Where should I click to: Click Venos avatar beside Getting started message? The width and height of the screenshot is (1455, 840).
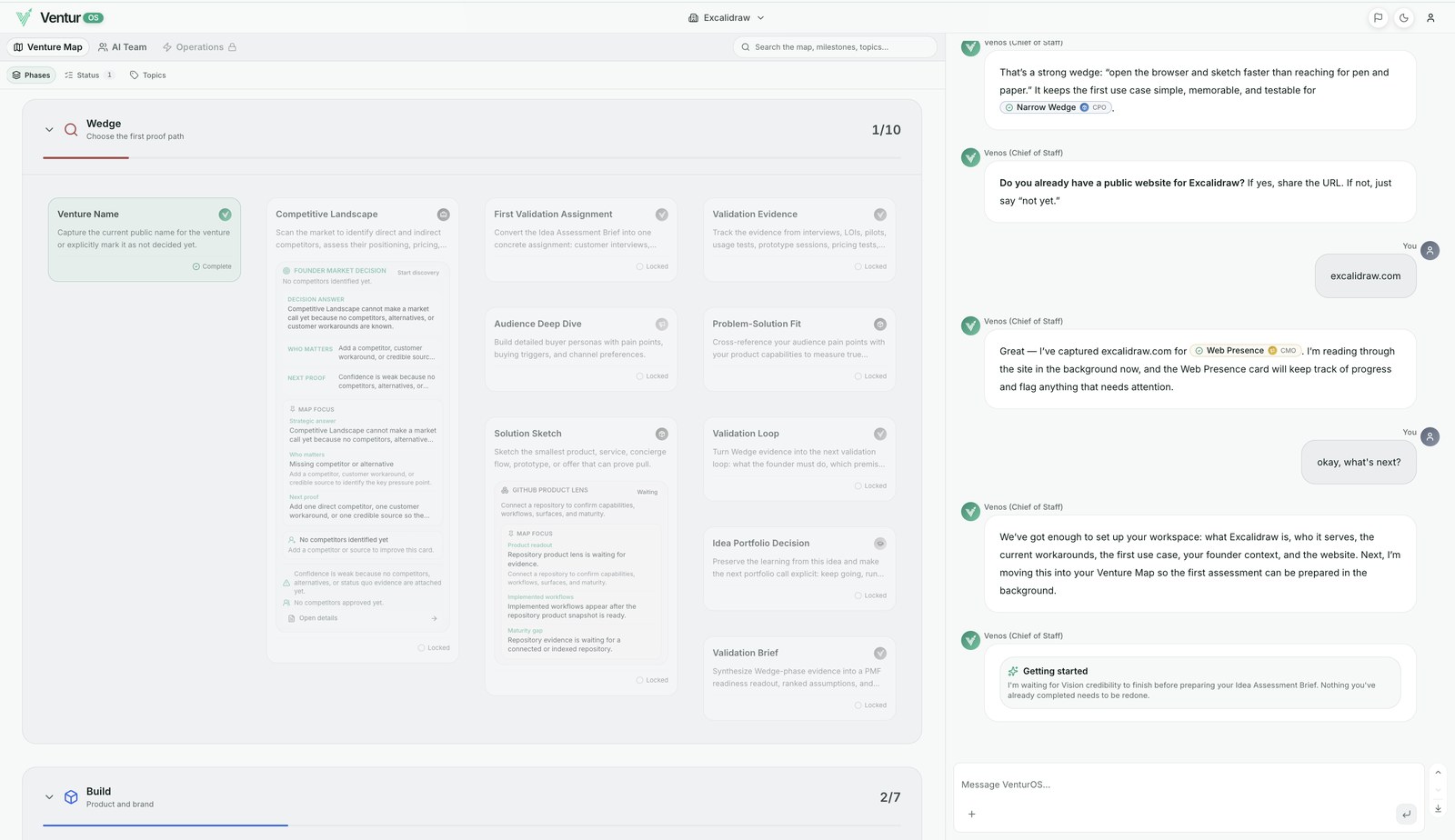(970, 640)
